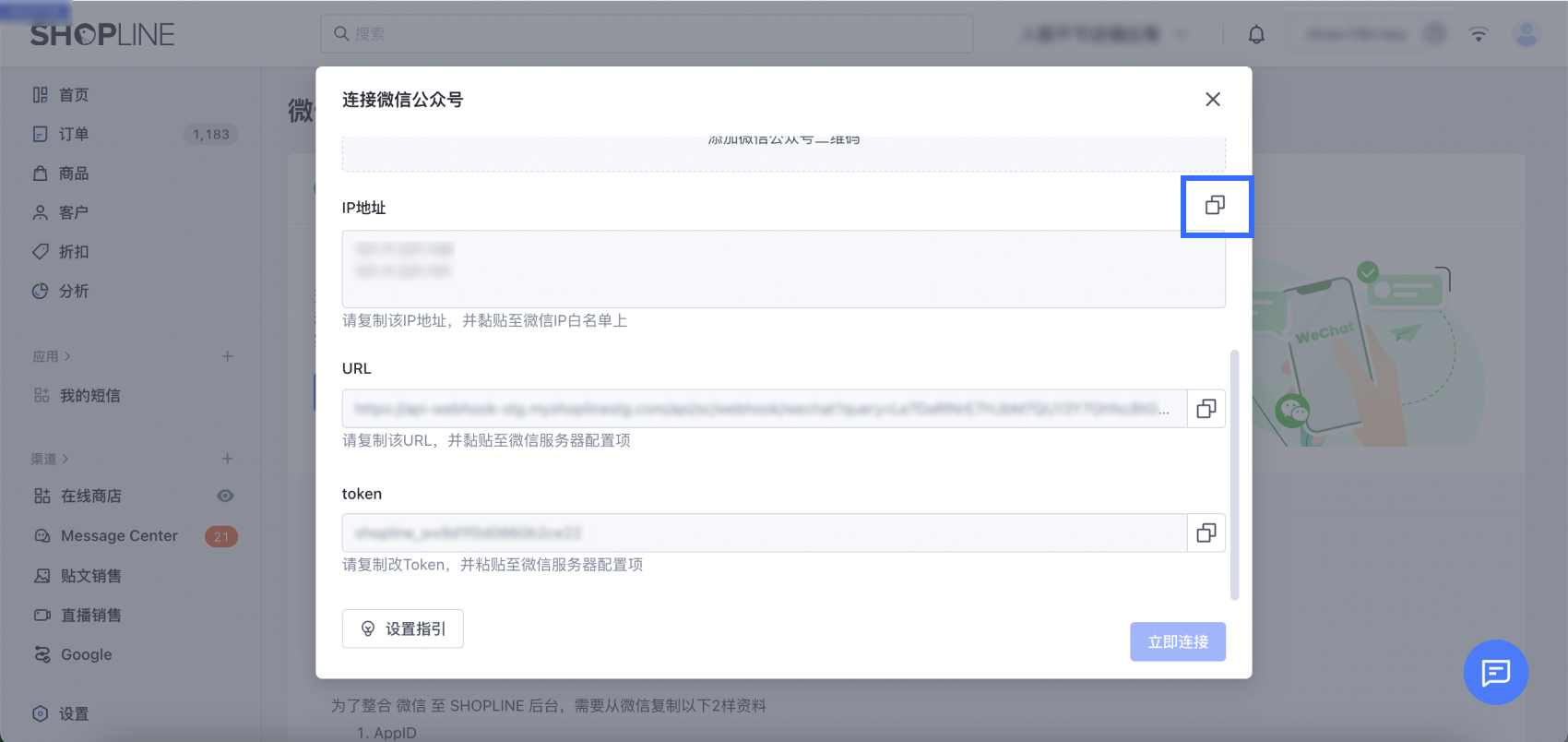The height and width of the screenshot is (742, 1568).
Task: Copy the IP地址 values
Action: click(1215, 205)
